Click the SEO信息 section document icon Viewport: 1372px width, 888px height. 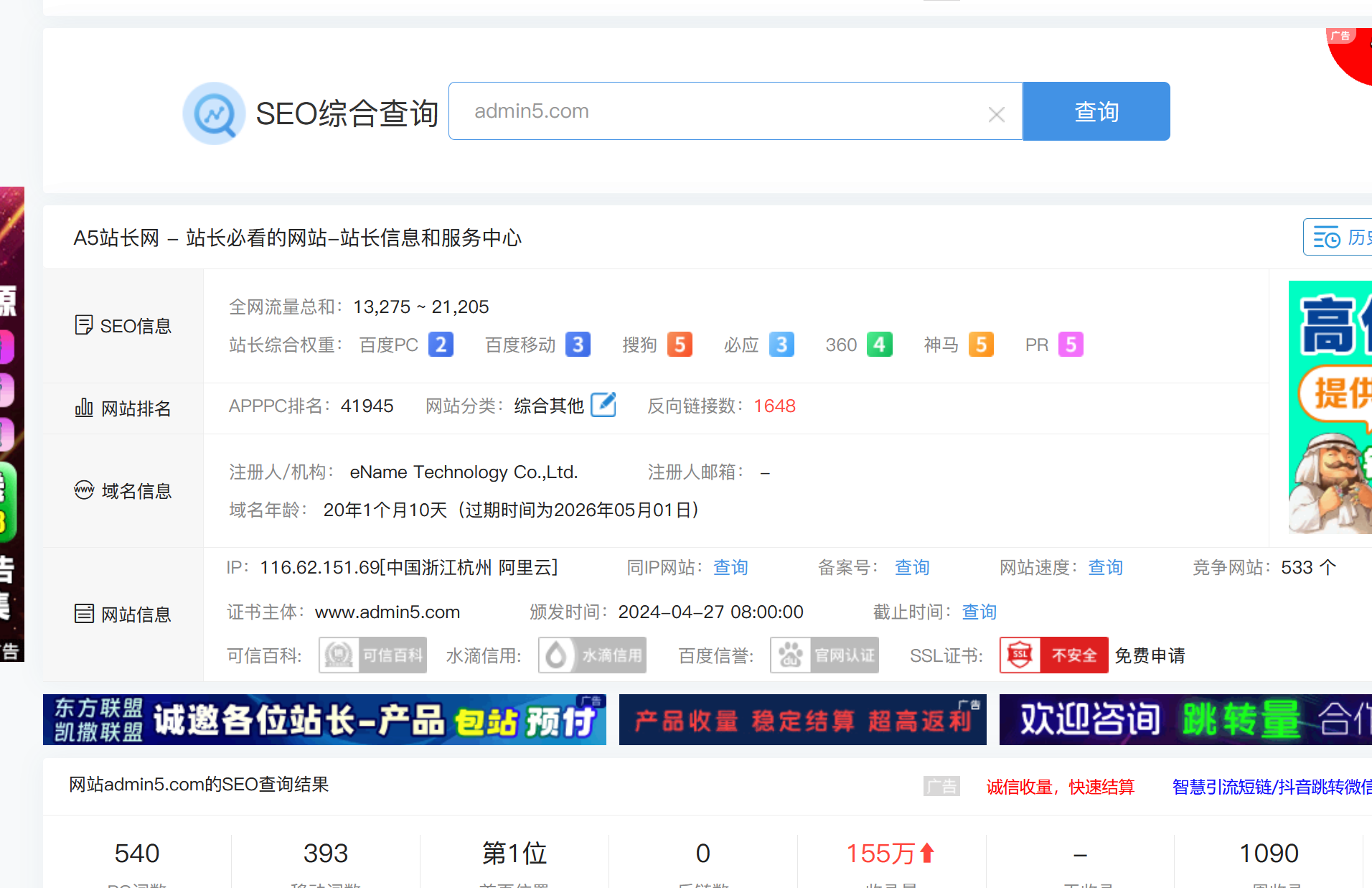click(x=83, y=325)
